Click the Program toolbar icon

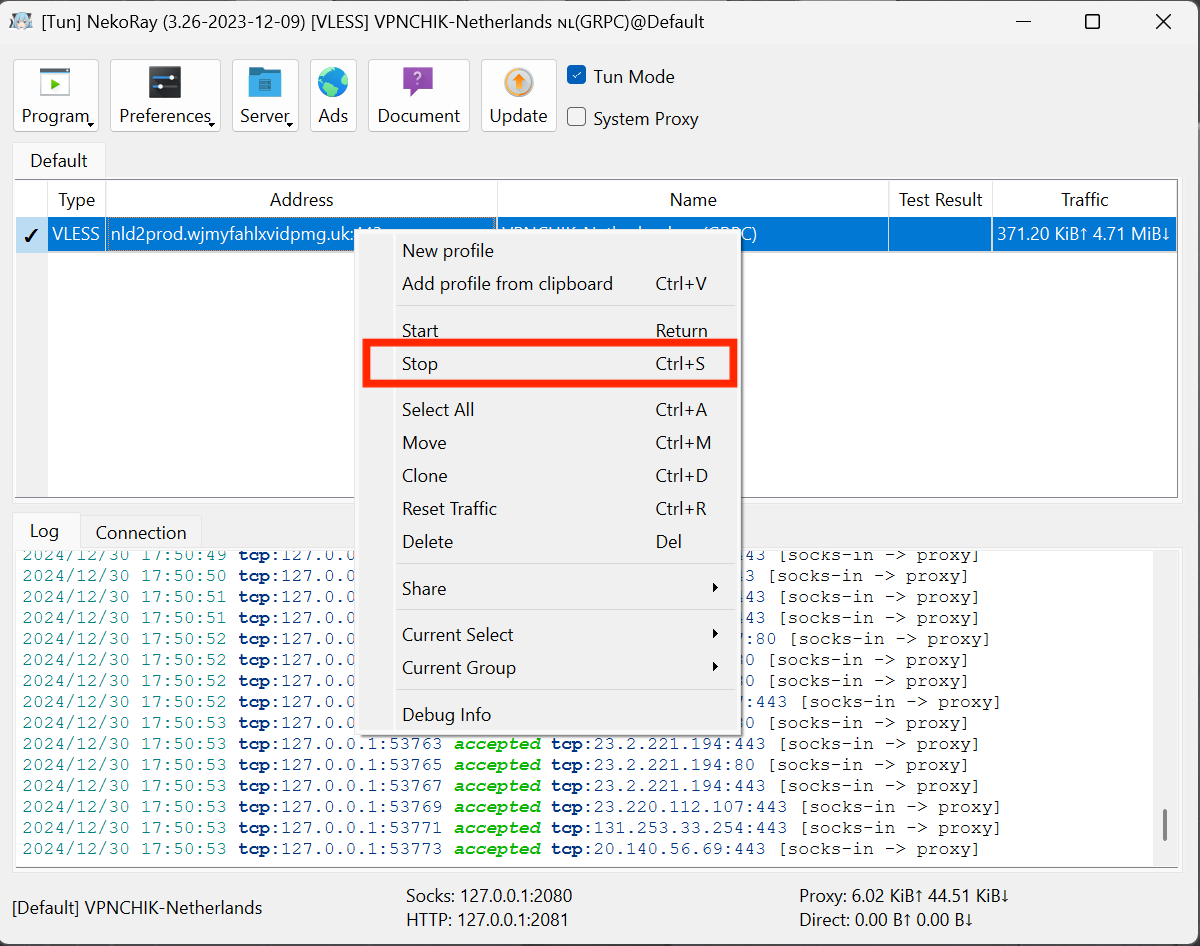pyautogui.click(x=55, y=82)
